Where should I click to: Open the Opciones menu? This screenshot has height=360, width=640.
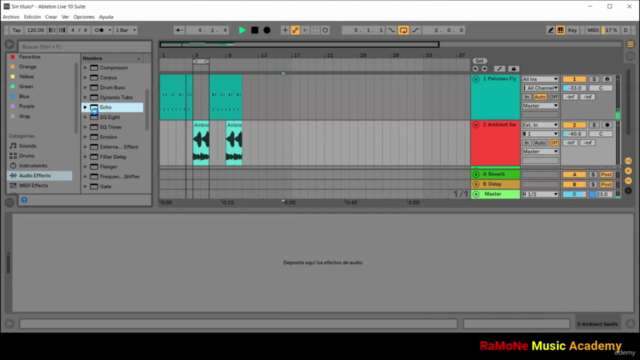coord(84,17)
